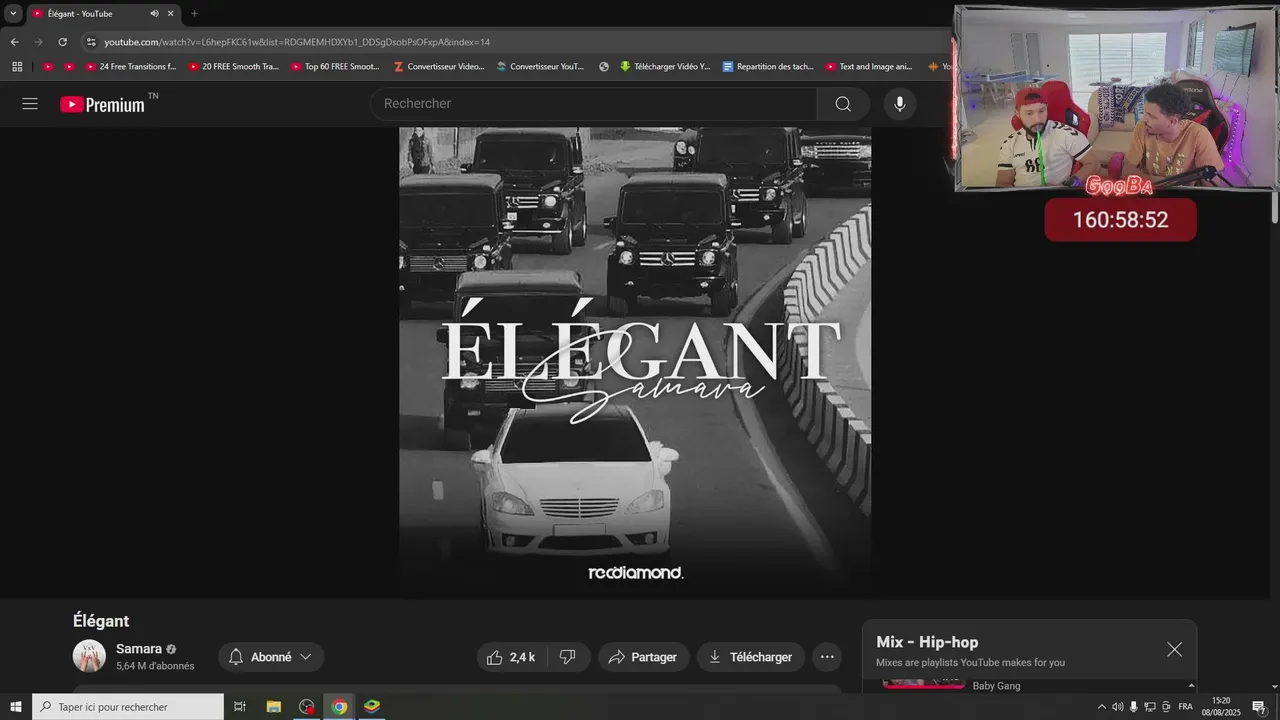Click the Élégant video player
The height and width of the screenshot is (720, 1280).
635,363
